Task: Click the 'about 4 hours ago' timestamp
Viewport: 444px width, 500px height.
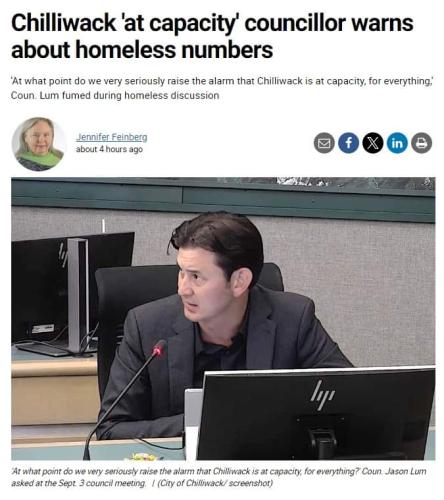Action: [x=109, y=149]
